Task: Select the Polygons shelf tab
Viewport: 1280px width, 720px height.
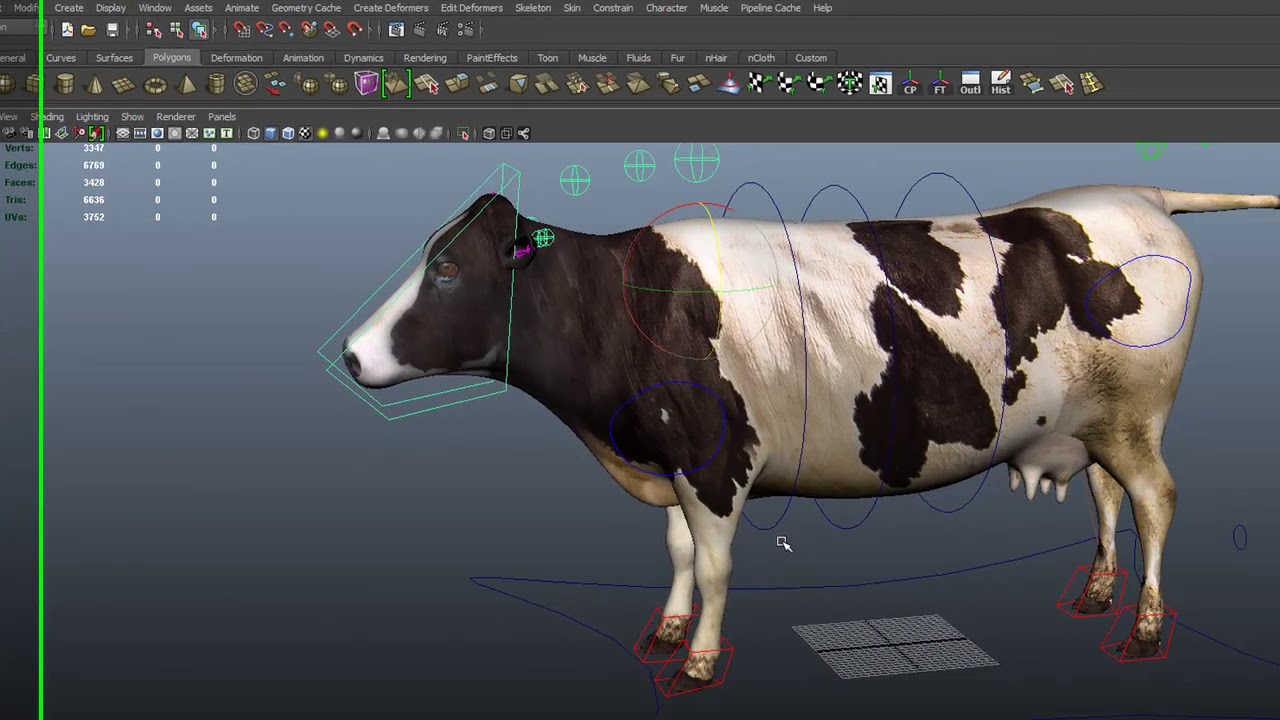Action: coord(172,58)
